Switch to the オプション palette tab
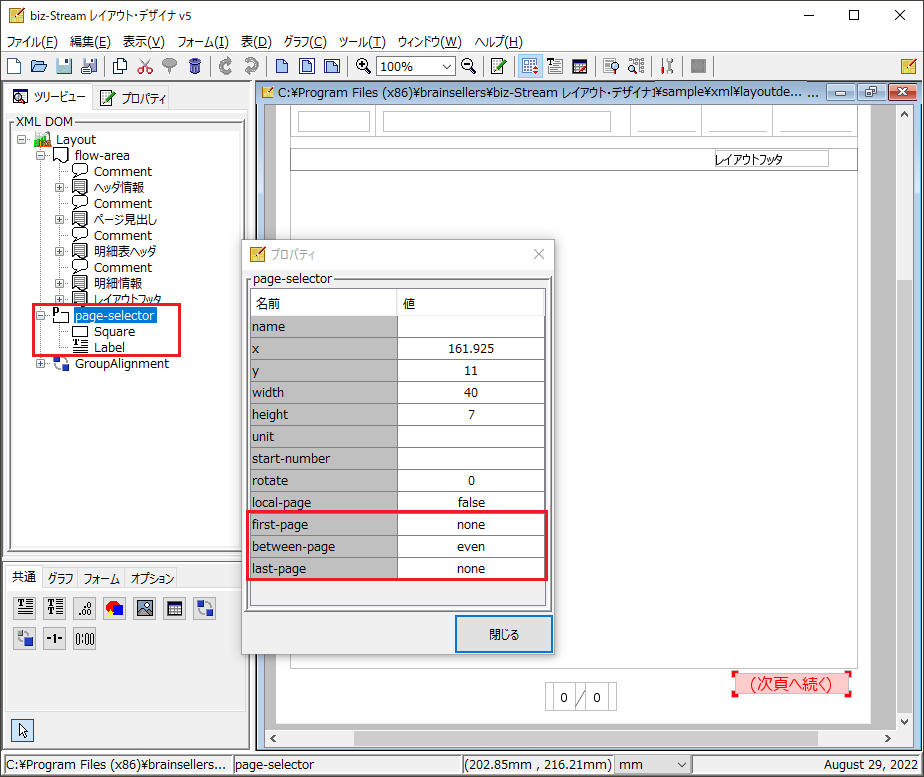The width and height of the screenshot is (924, 777). (152, 578)
